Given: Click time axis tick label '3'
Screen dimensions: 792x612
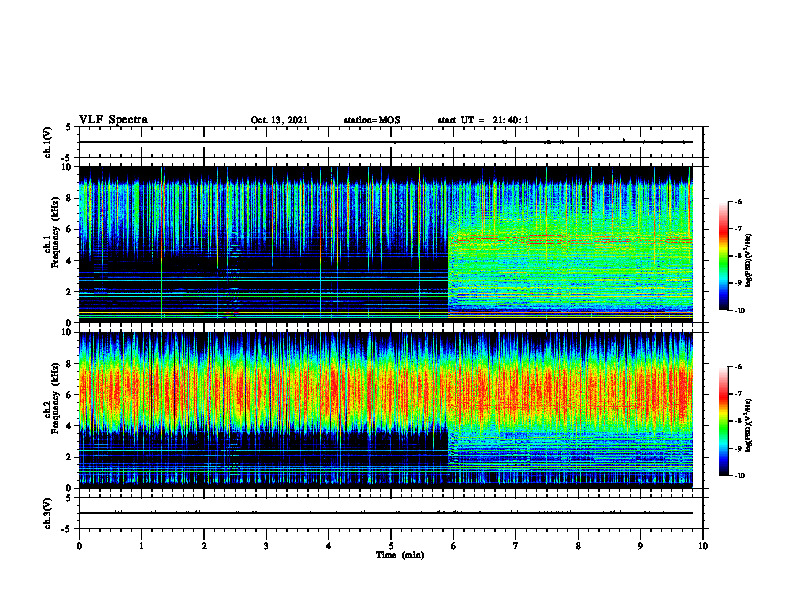Looking at the screenshot, I should coord(266,546).
